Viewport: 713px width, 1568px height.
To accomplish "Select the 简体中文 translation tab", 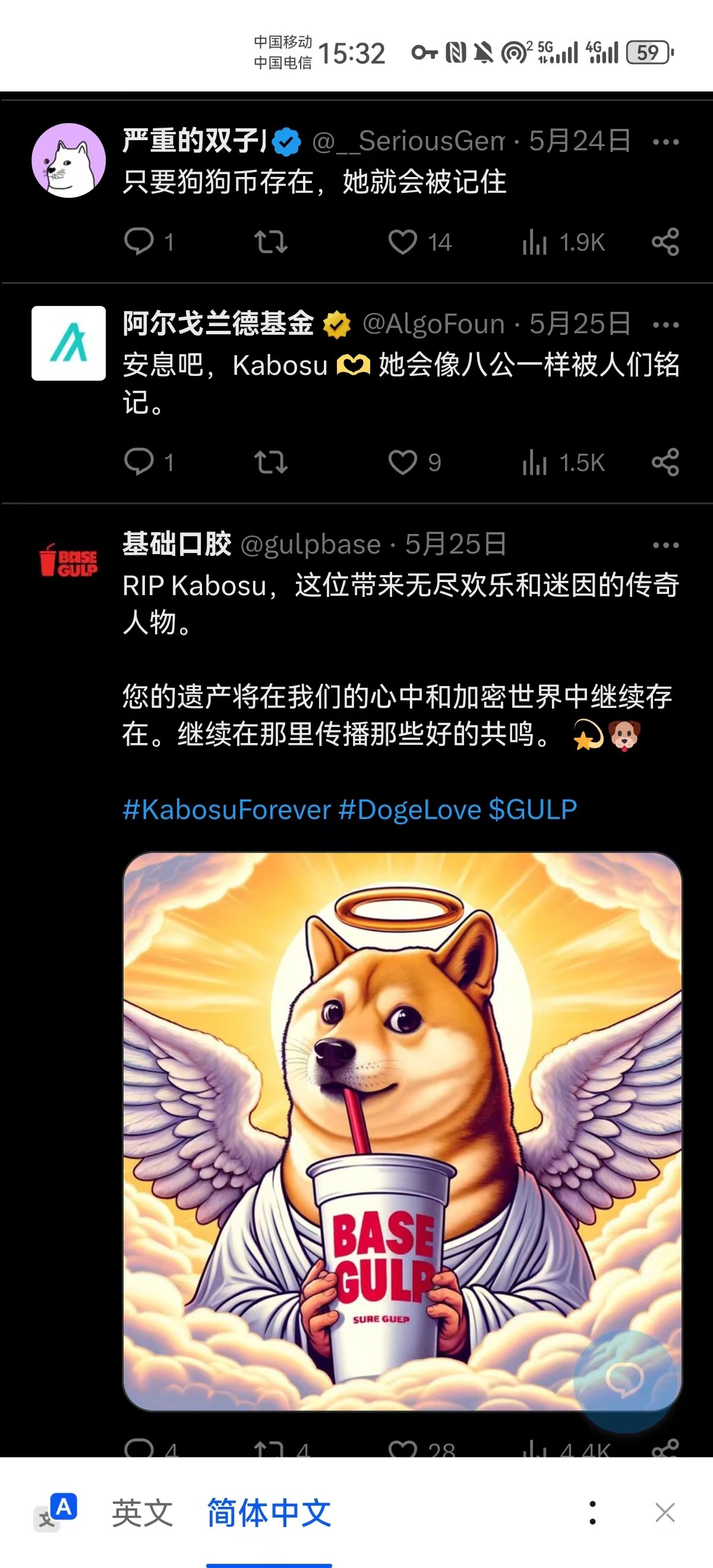I will [269, 1513].
